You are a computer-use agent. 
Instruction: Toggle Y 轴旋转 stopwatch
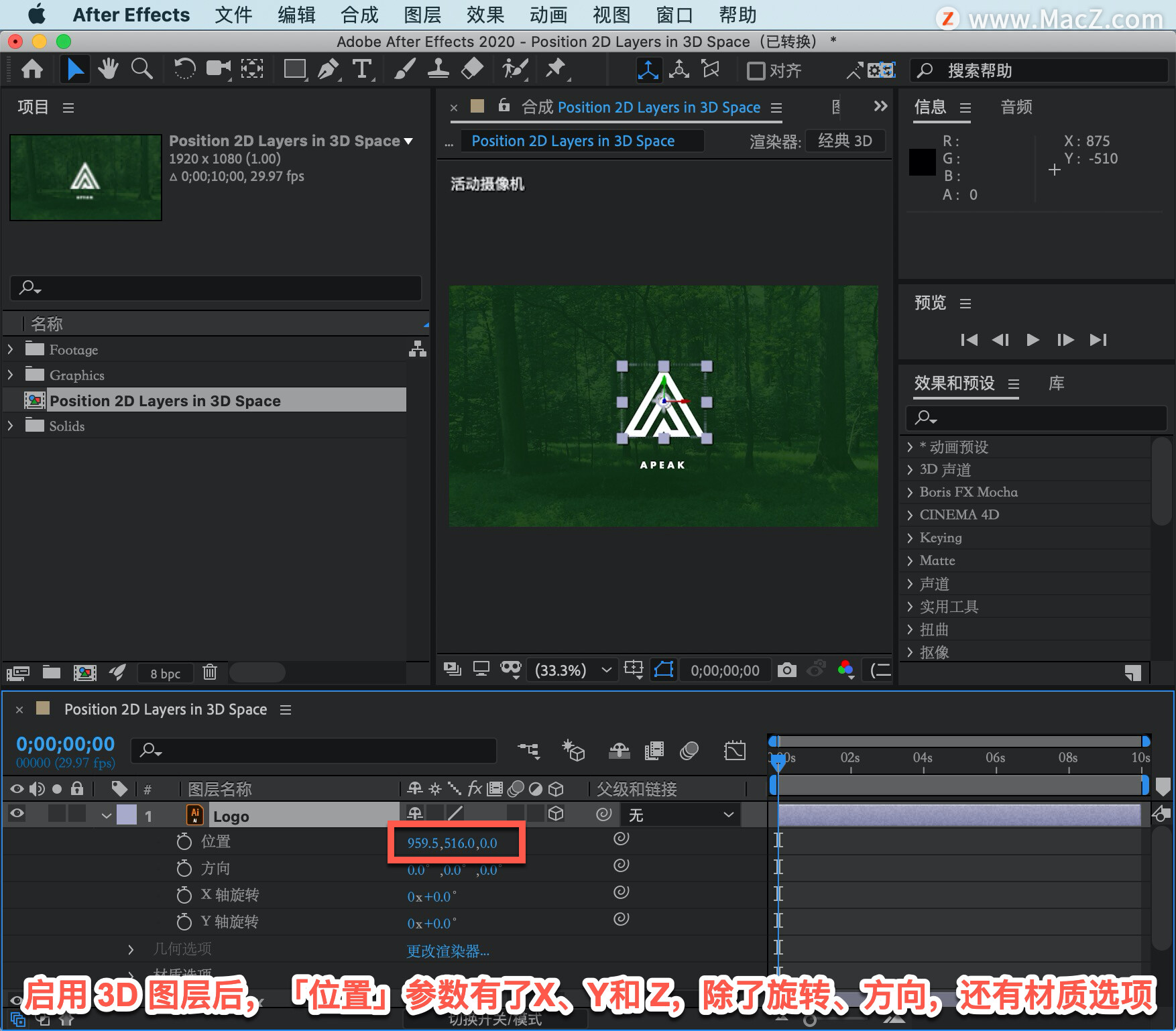(184, 922)
